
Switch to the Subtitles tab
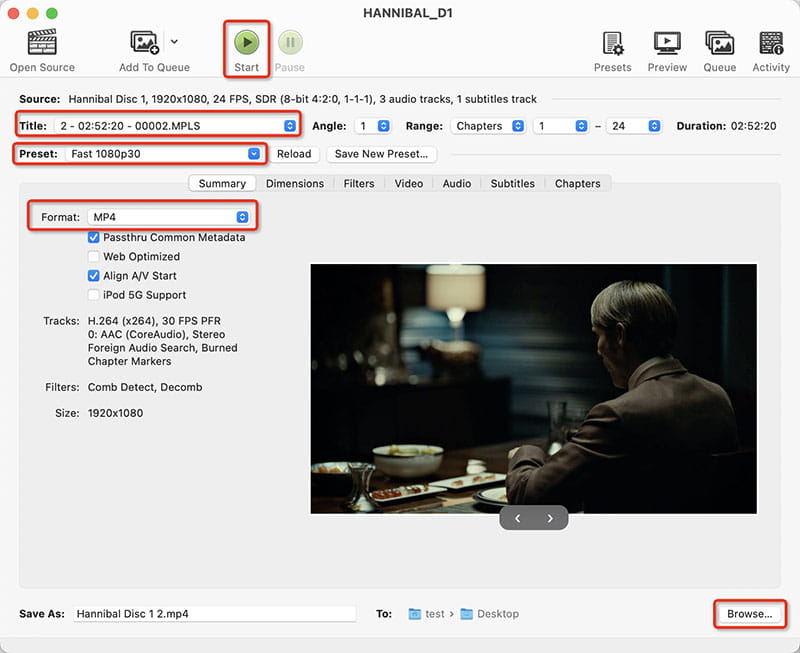click(x=512, y=184)
